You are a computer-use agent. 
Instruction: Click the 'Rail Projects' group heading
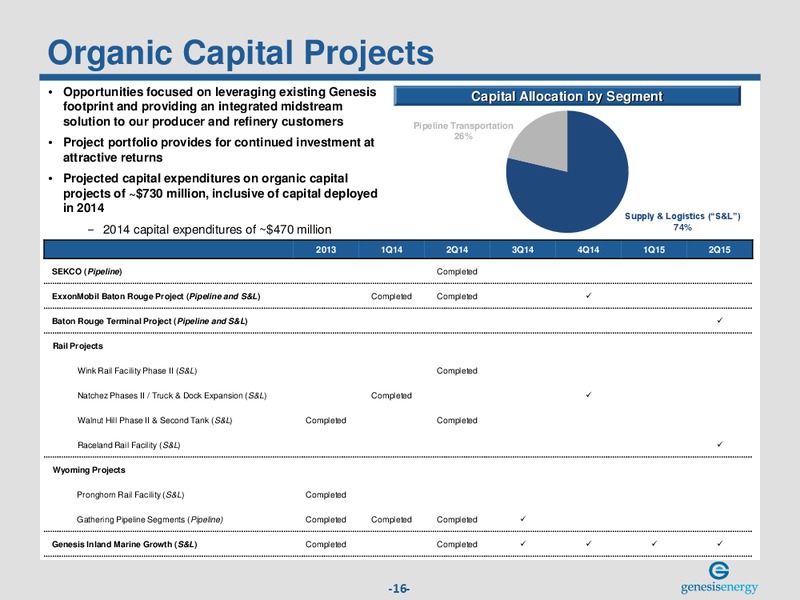coord(78,346)
